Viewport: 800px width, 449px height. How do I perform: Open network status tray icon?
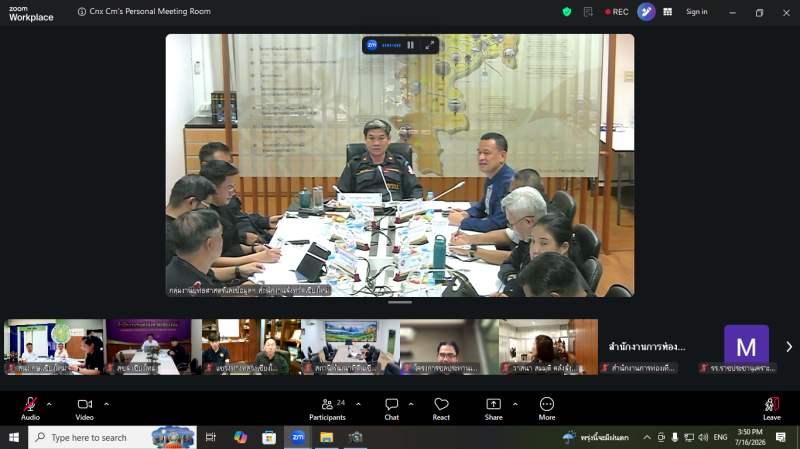[689, 437]
